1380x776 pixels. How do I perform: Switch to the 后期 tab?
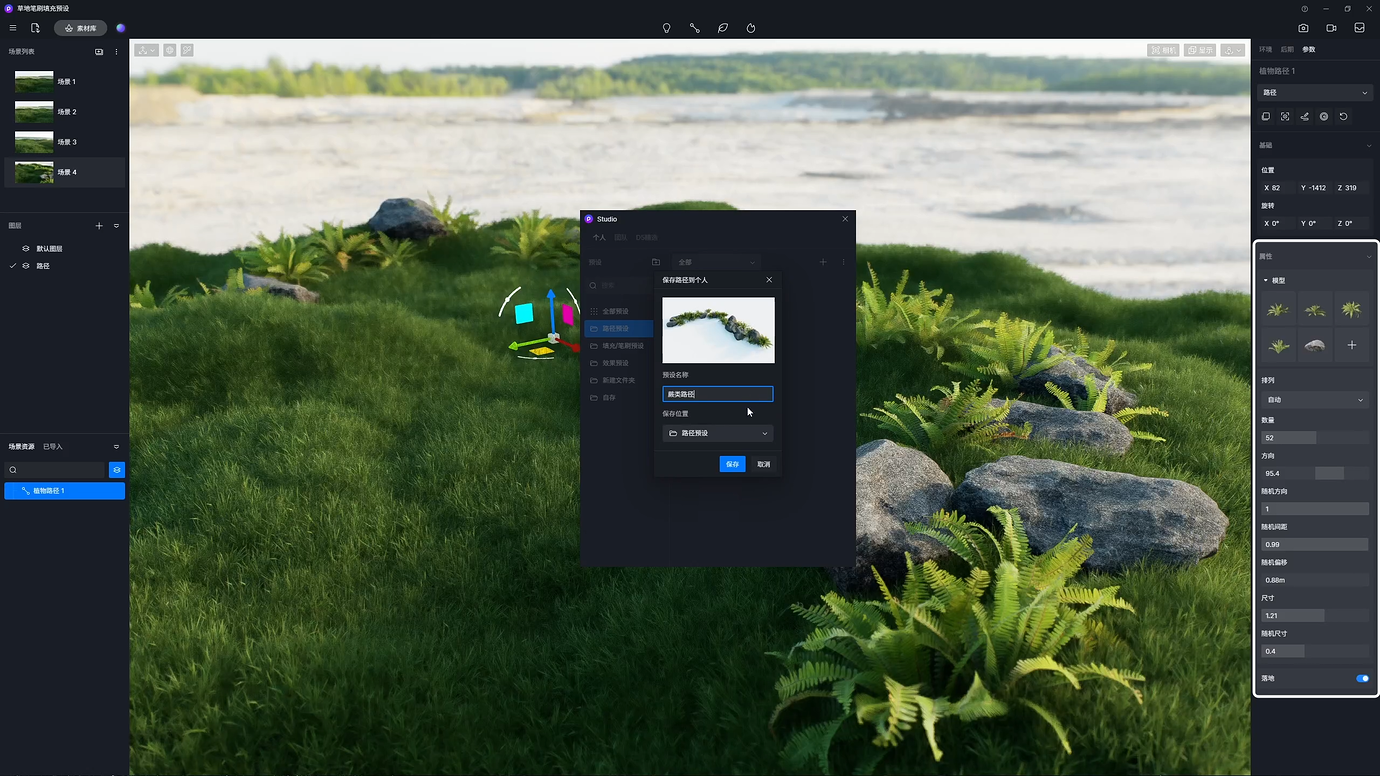tap(1287, 49)
